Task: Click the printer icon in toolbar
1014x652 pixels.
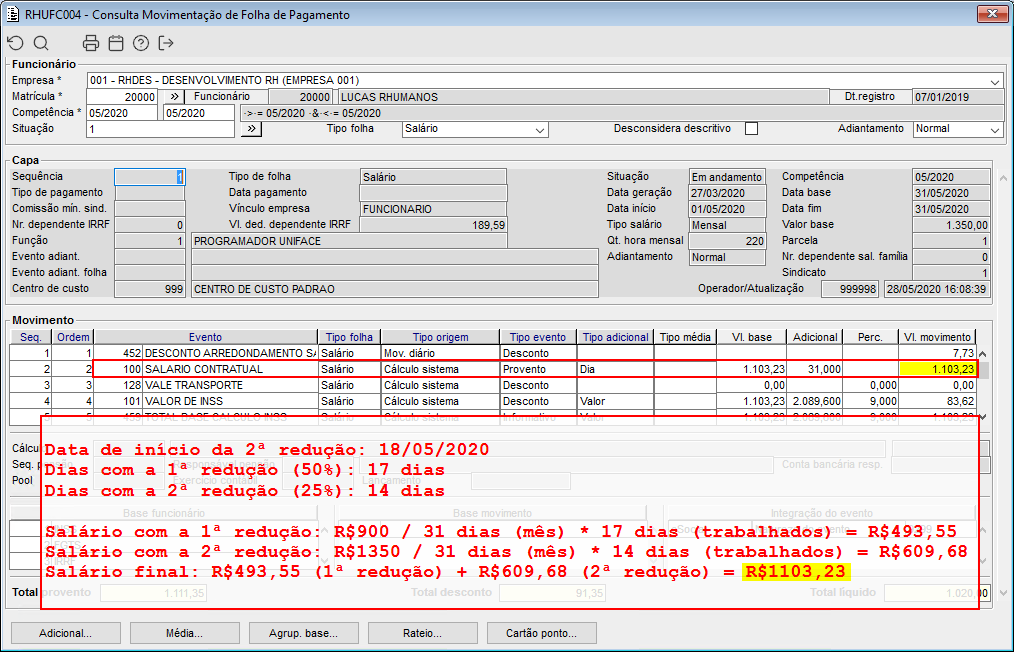Action: [x=91, y=43]
